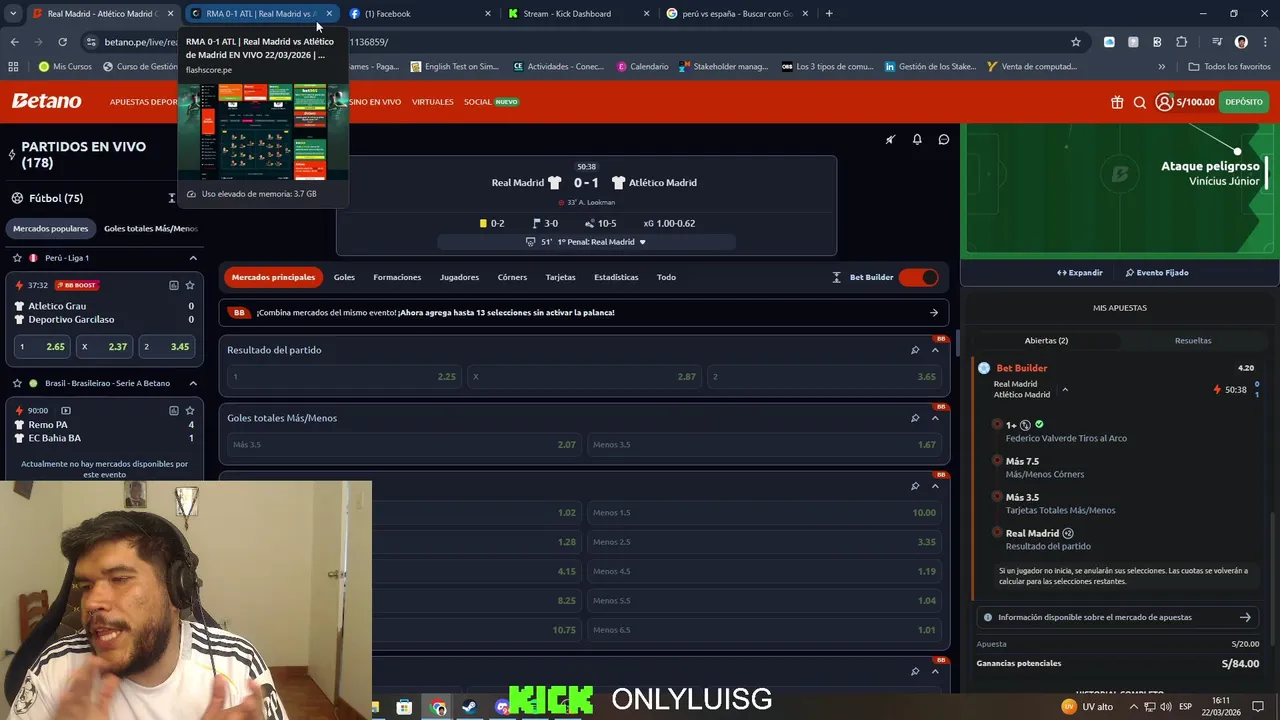Screen dimensions: 1280x720
Task: Click the page scrollbar beside the markets list
Action: coord(957,345)
